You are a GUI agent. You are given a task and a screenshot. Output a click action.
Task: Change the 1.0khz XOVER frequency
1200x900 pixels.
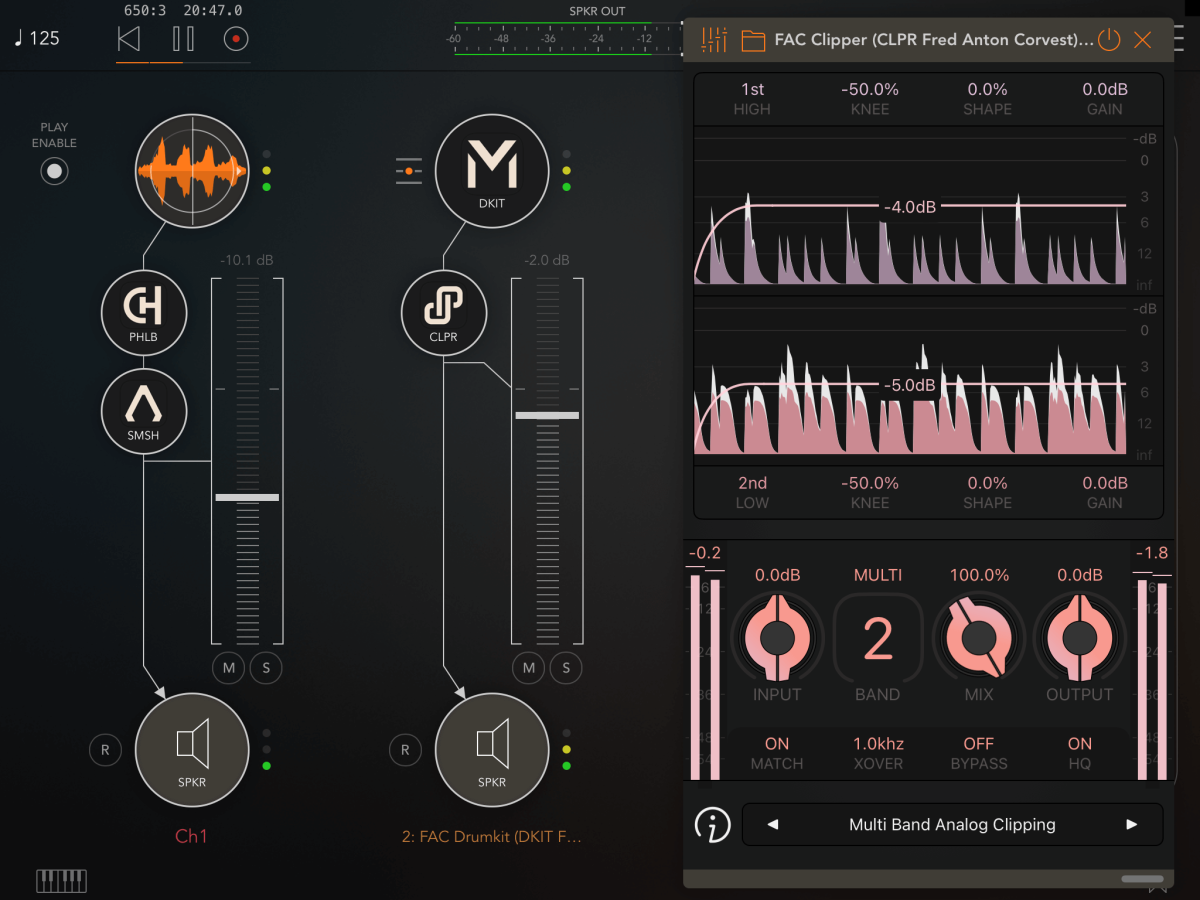pyautogui.click(x=878, y=753)
